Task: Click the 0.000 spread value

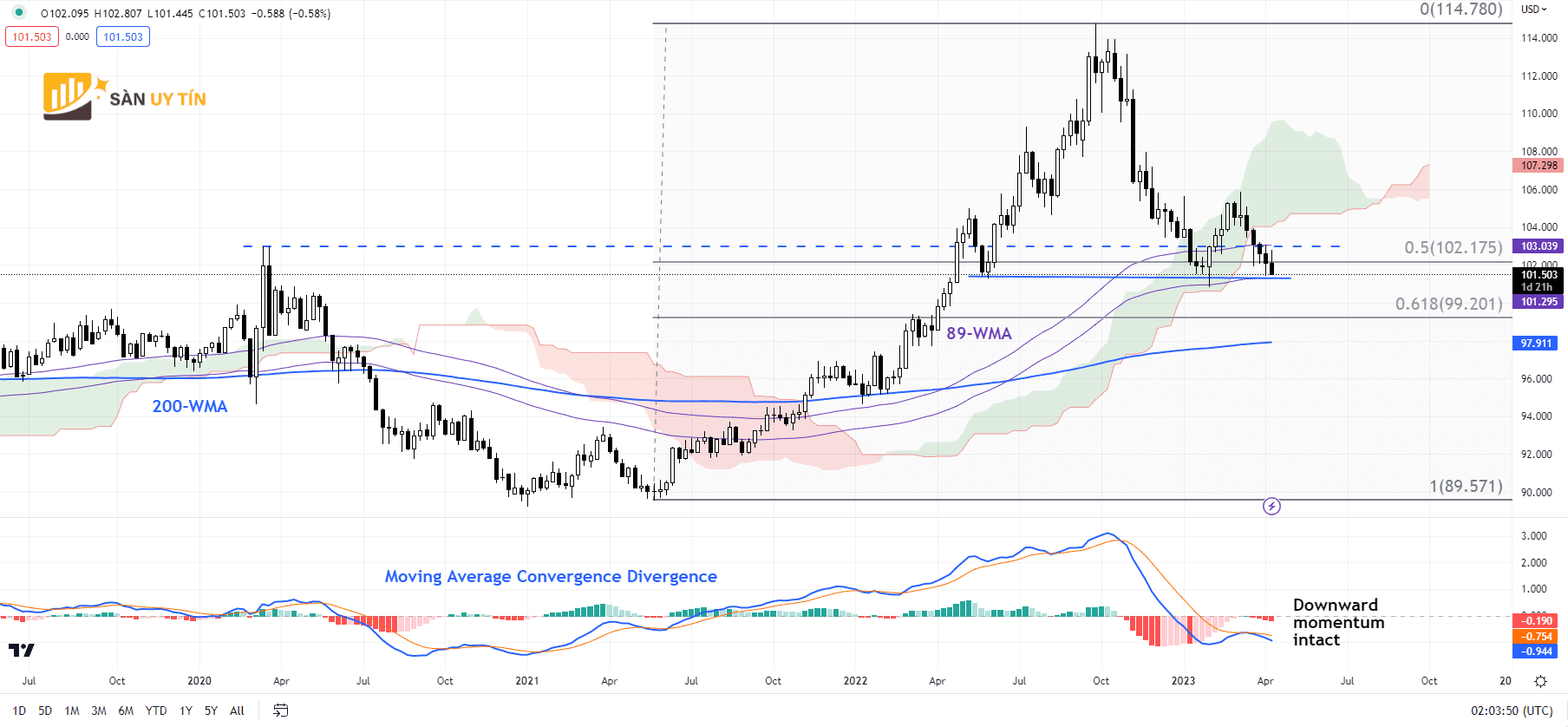Action: pyautogui.click(x=77, y=36)
